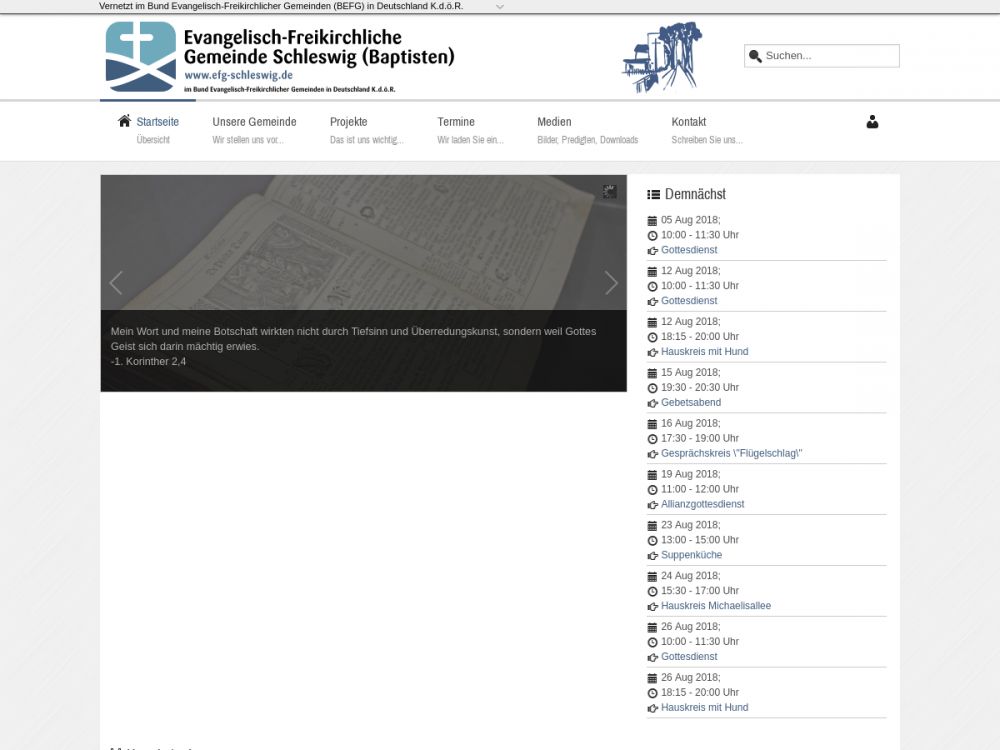Click the magnifier icon in search box

756,56
